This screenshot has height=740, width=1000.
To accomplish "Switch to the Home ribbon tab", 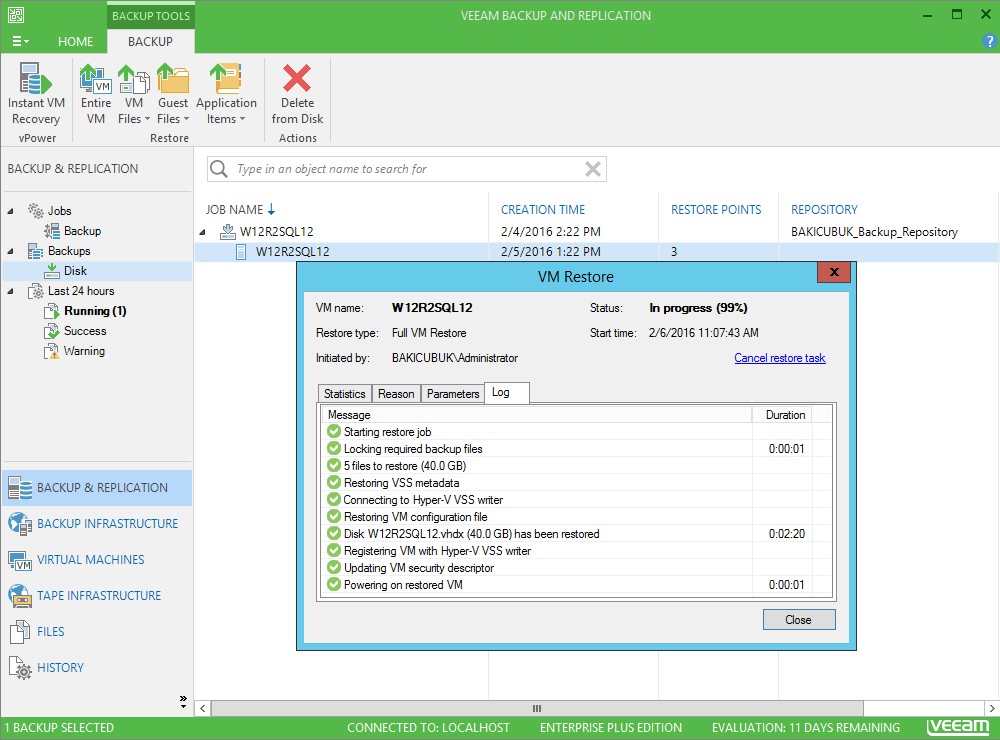I will [x=75, y=42].
